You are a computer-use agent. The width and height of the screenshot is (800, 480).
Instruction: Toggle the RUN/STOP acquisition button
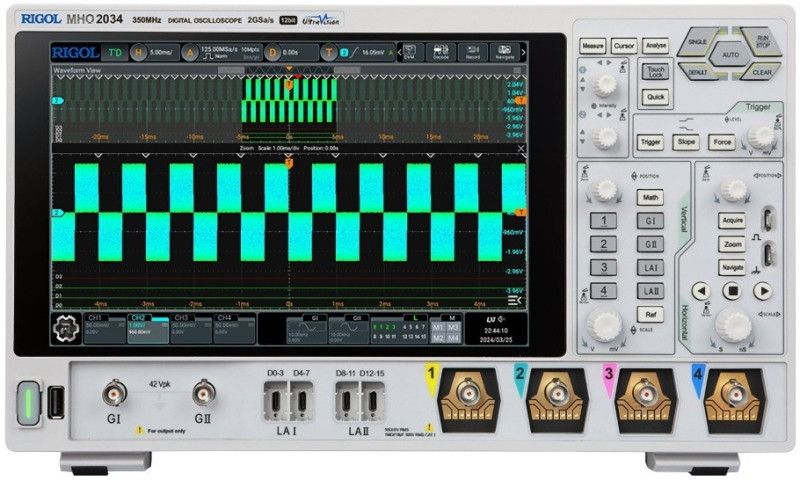[761, 42]
